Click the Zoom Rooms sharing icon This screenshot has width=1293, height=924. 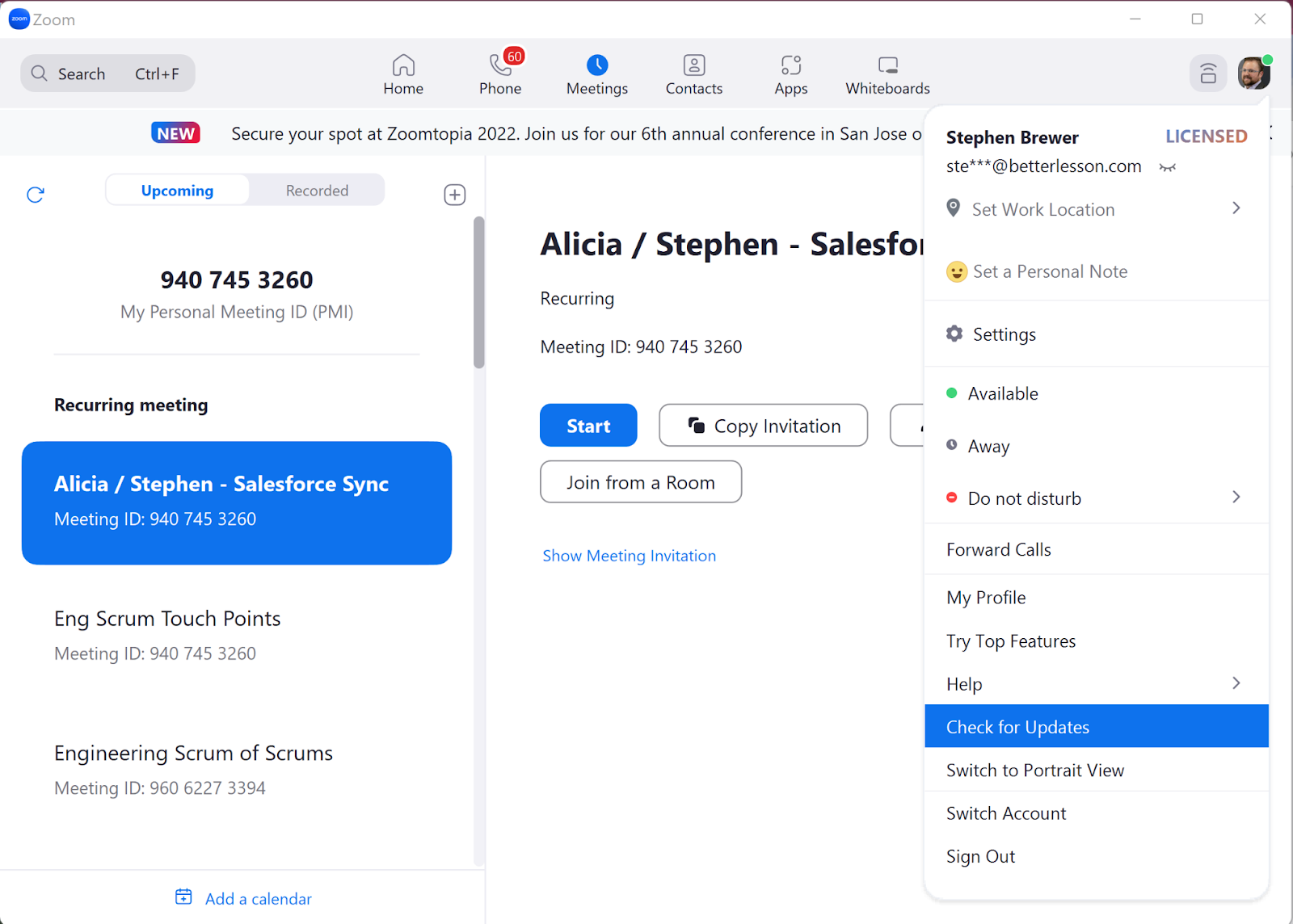[x=1208, y=73]
